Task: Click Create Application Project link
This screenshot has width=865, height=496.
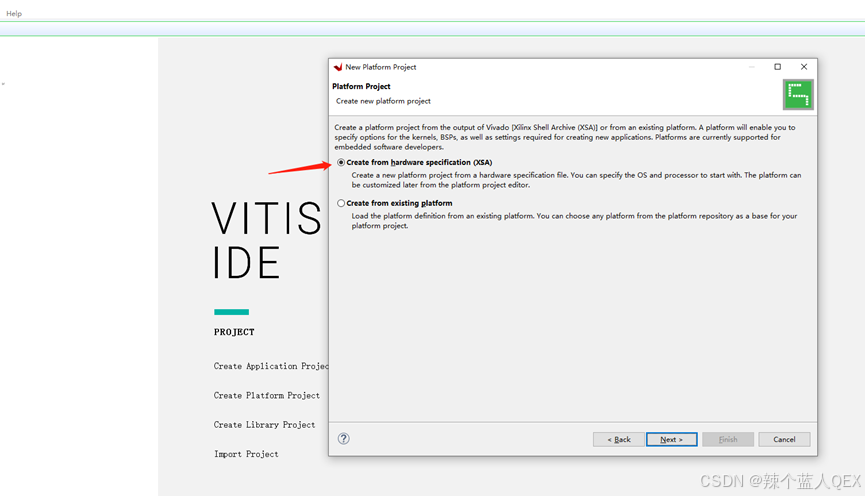Action: click(271, 366)
